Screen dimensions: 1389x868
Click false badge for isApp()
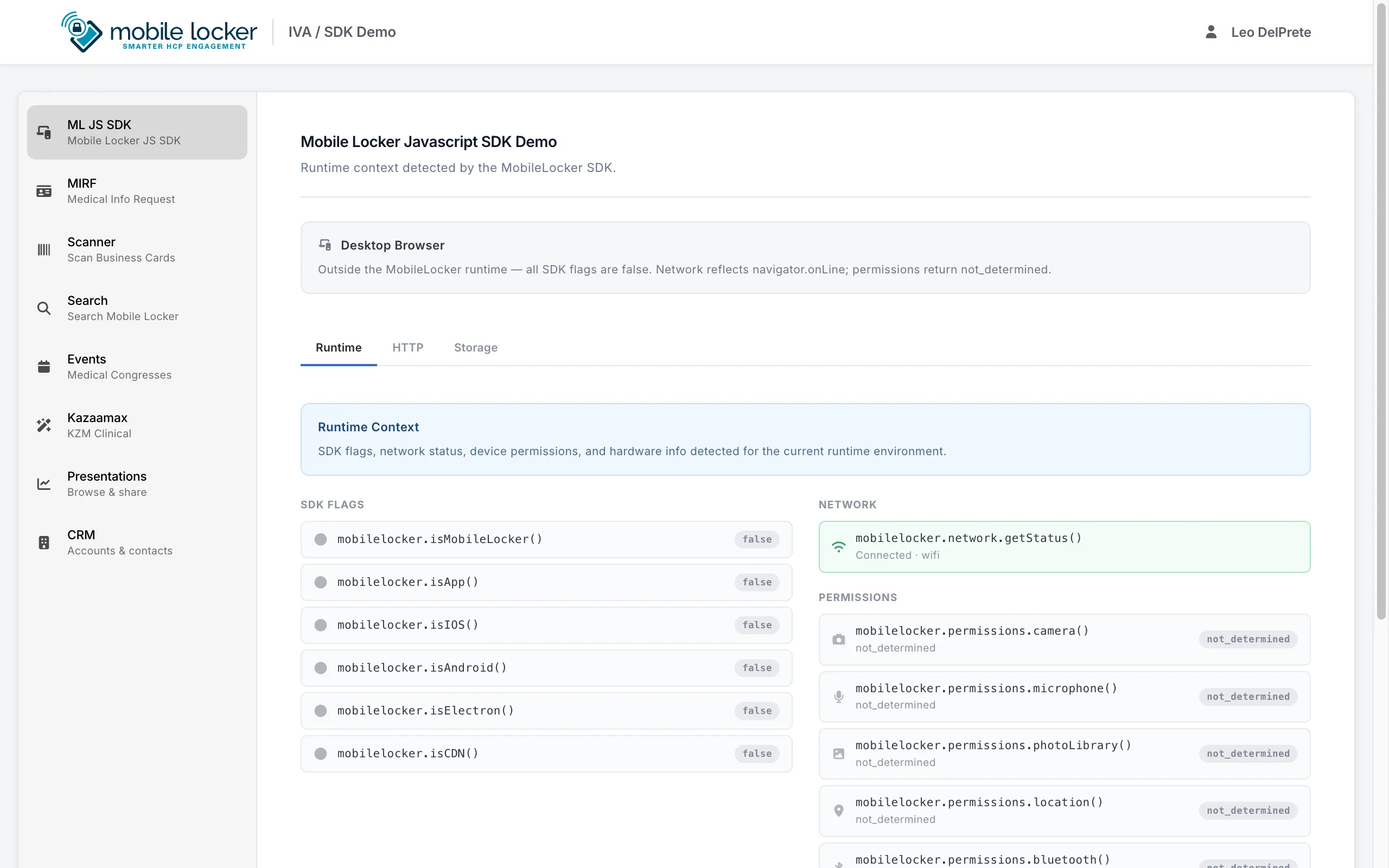[x=757, y=582]
